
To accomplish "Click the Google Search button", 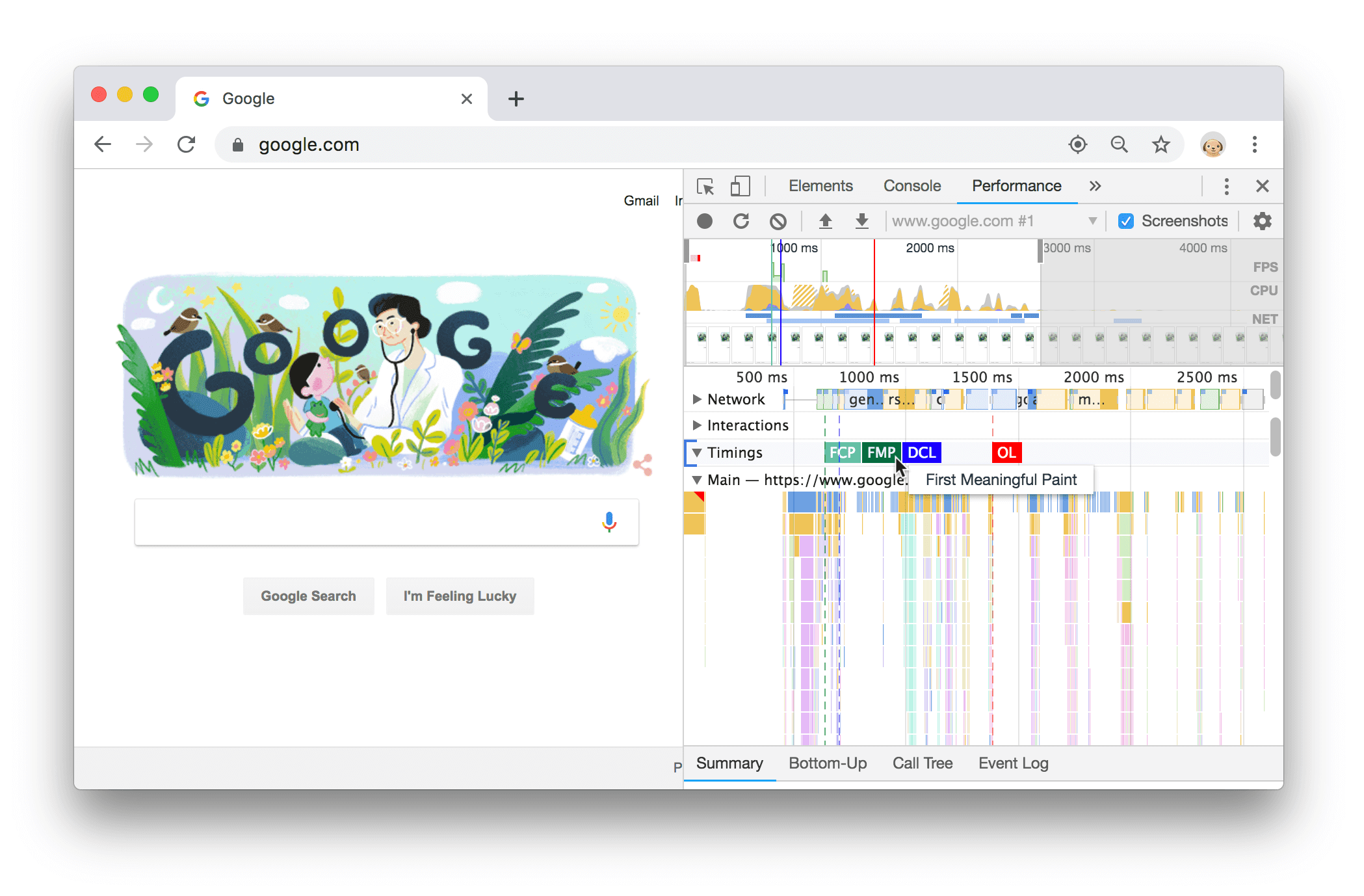I will [x=308, y=596].
